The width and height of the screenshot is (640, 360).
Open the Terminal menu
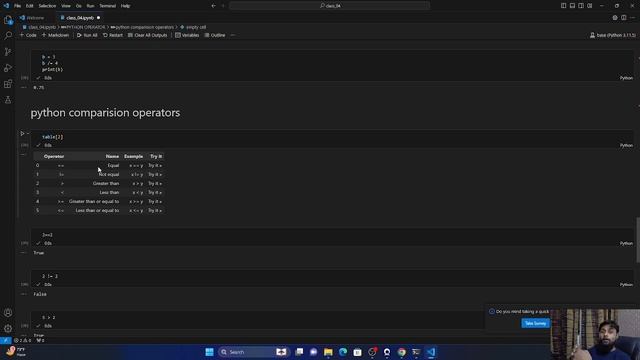point(108,6)
